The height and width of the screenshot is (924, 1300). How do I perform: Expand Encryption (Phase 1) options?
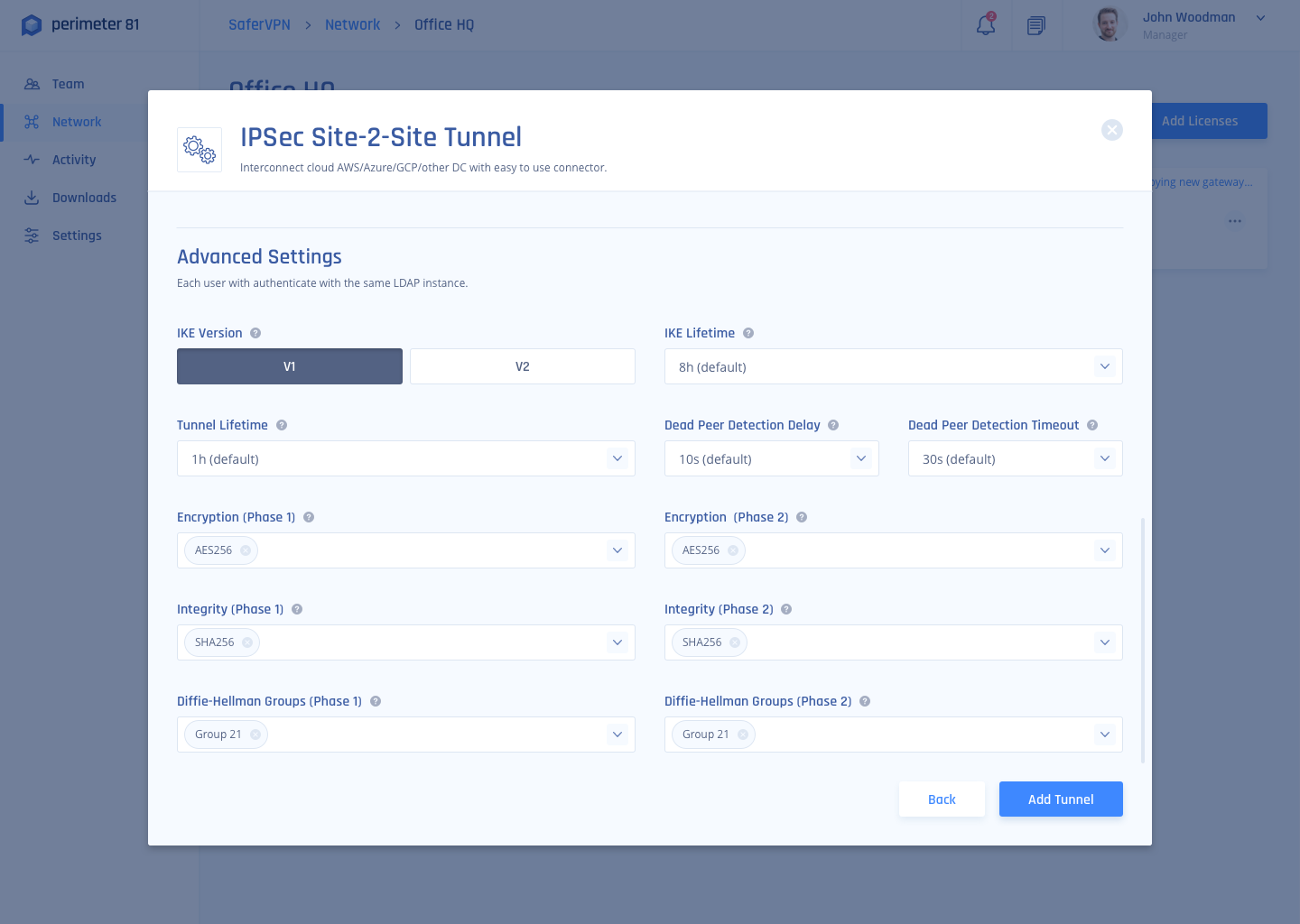[x=617, y=550]
